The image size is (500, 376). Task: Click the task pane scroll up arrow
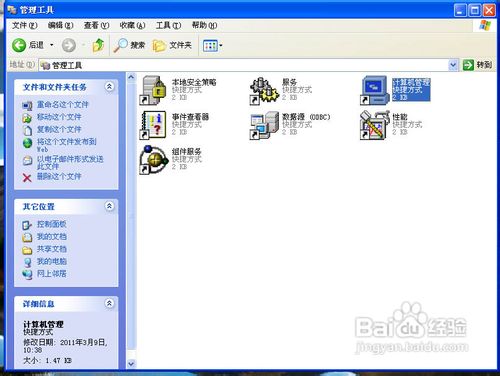[131, 77]
